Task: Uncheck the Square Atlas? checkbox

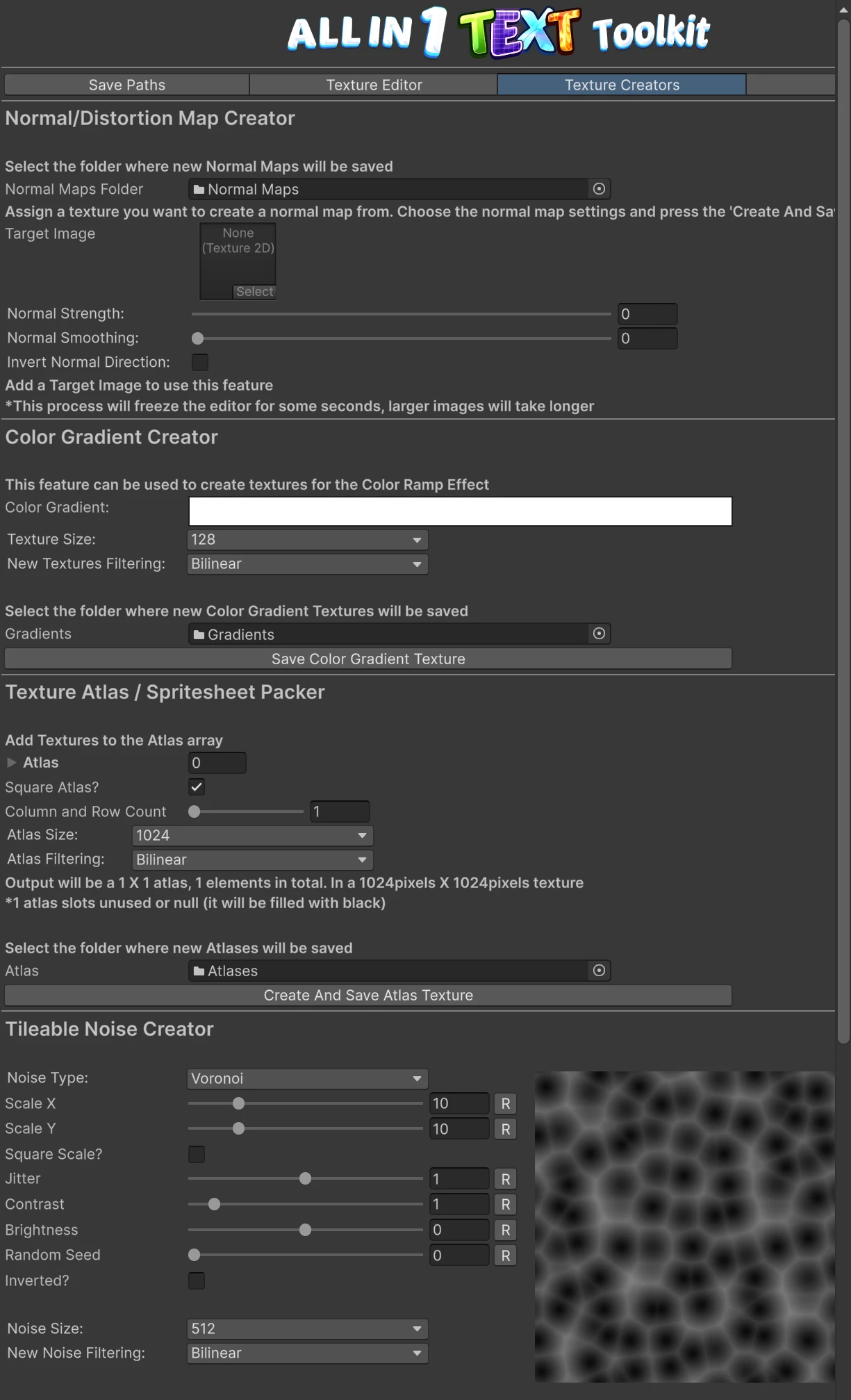Action: 197,787
